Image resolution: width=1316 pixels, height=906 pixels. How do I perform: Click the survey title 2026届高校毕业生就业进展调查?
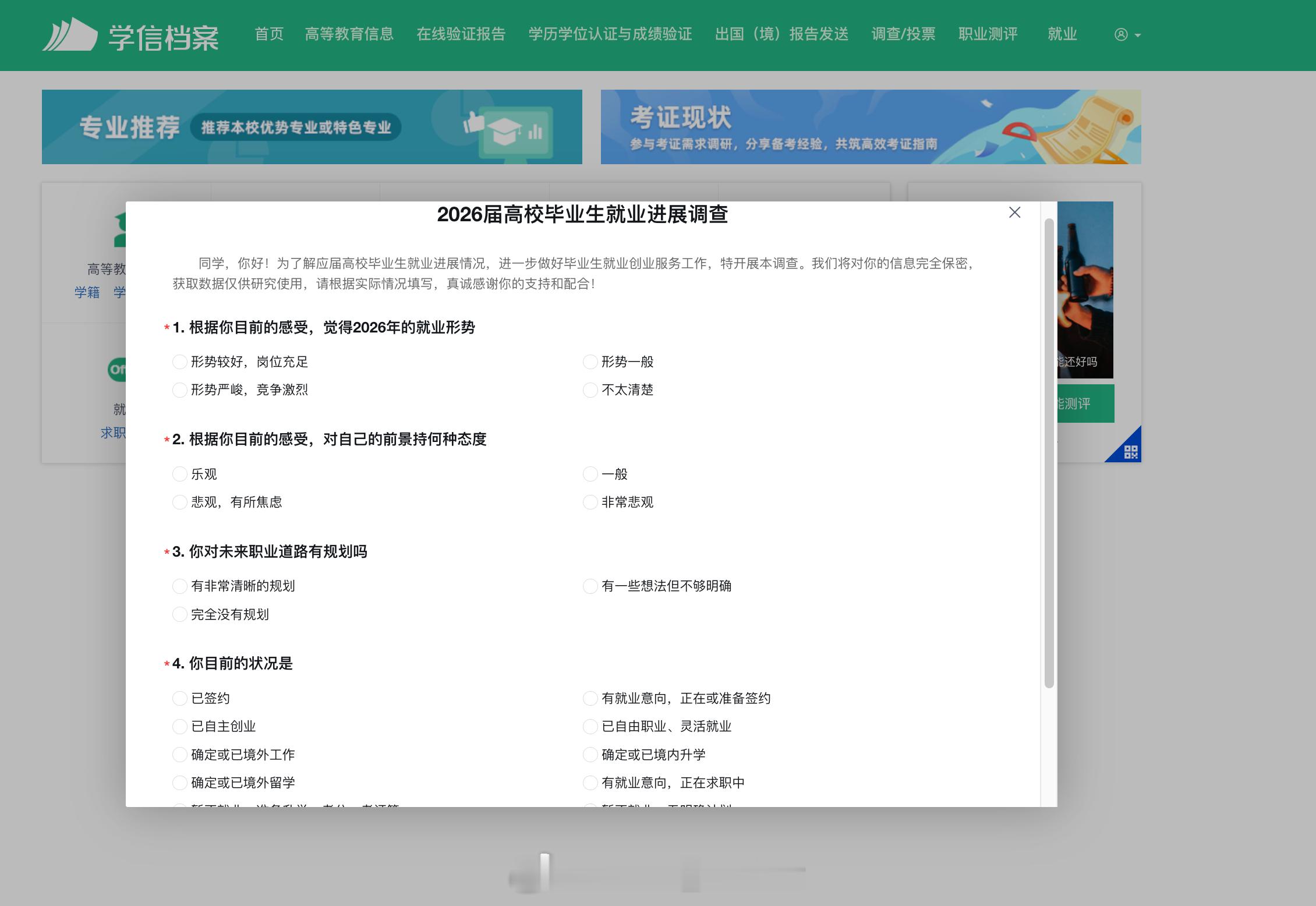click(x=582, y=214)
